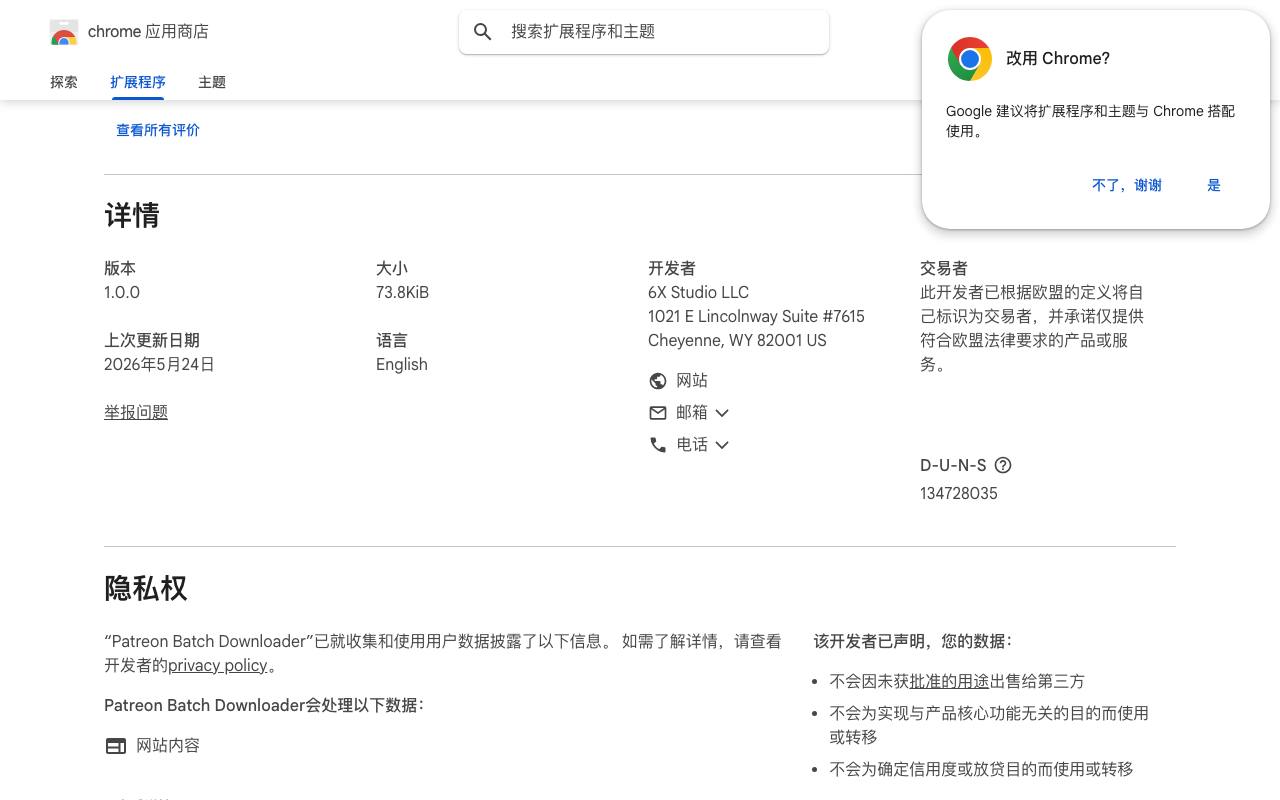This screenshot has width=1280, height=800.
Task: Expand the 邮箱 dropdown chevron
Action: 722,413
